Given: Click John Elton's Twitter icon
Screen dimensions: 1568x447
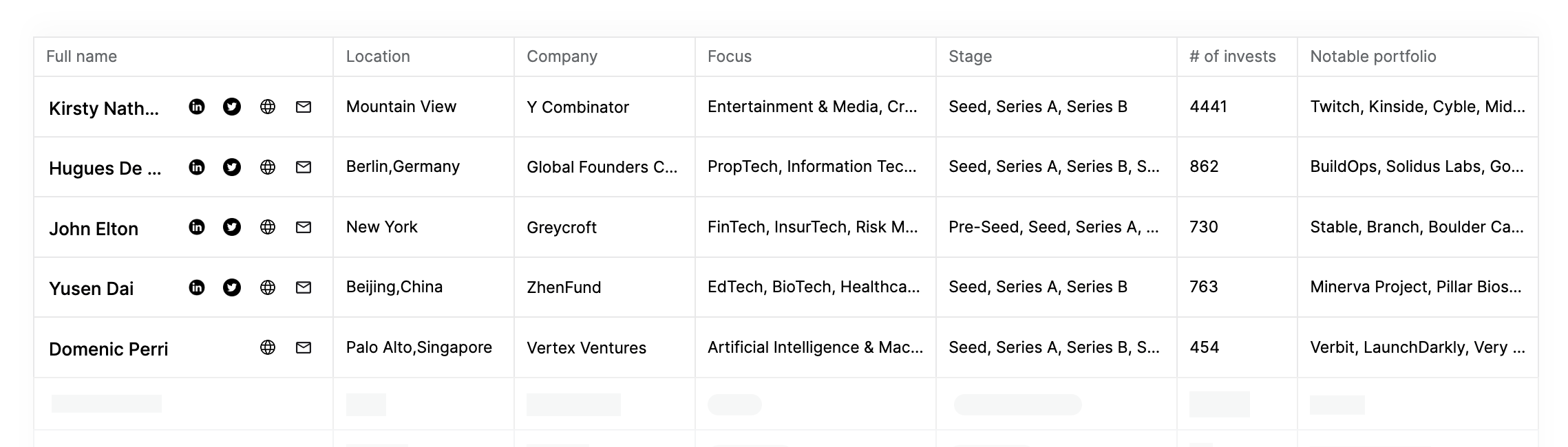Looking at the screenshot, I should [x=232, y=227].
